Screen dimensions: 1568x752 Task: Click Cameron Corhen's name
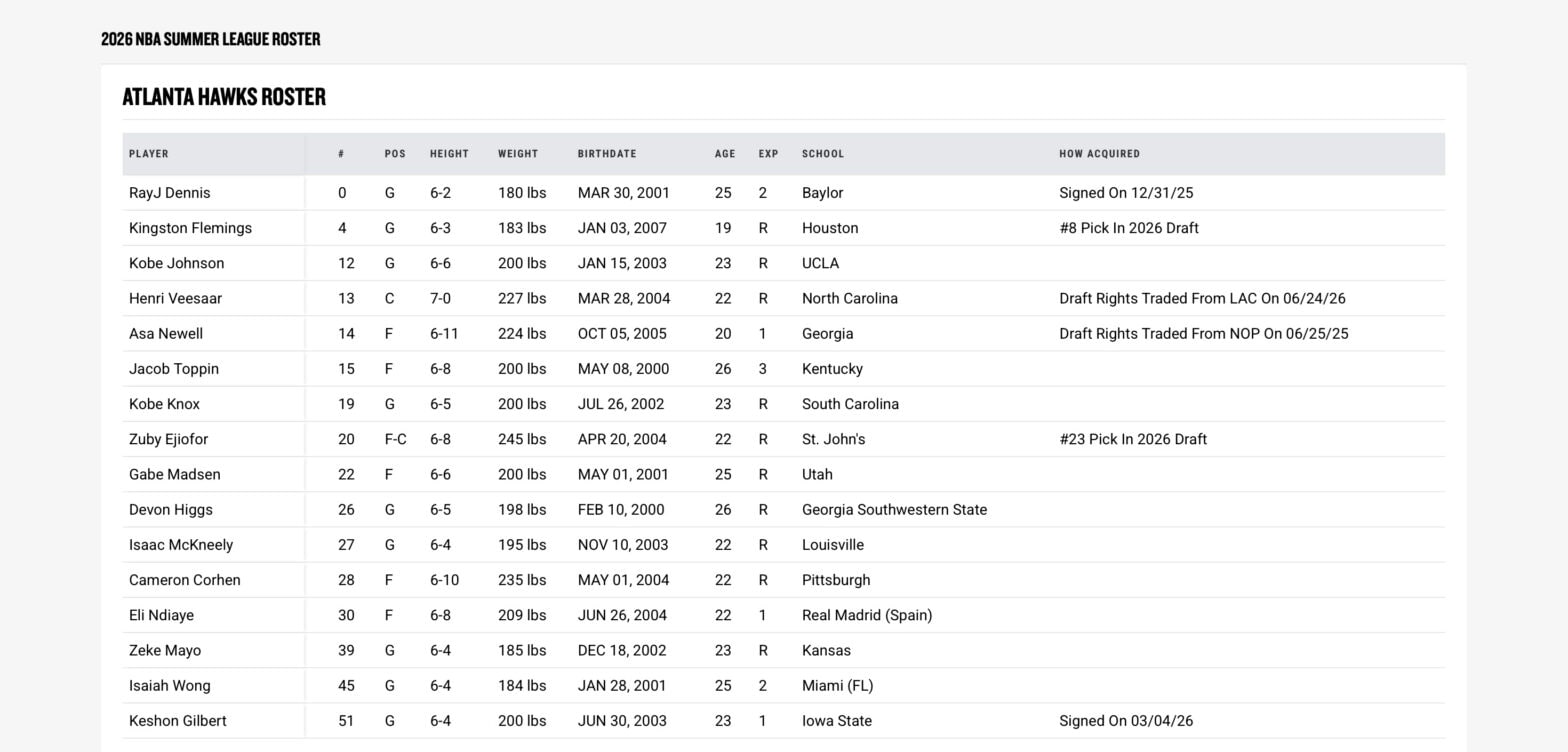coord(185,580)
